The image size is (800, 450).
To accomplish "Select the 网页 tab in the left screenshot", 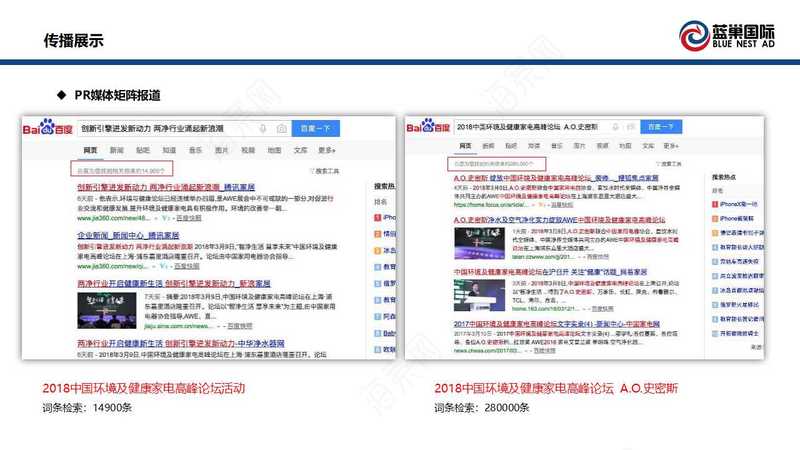I will point(90,150).
